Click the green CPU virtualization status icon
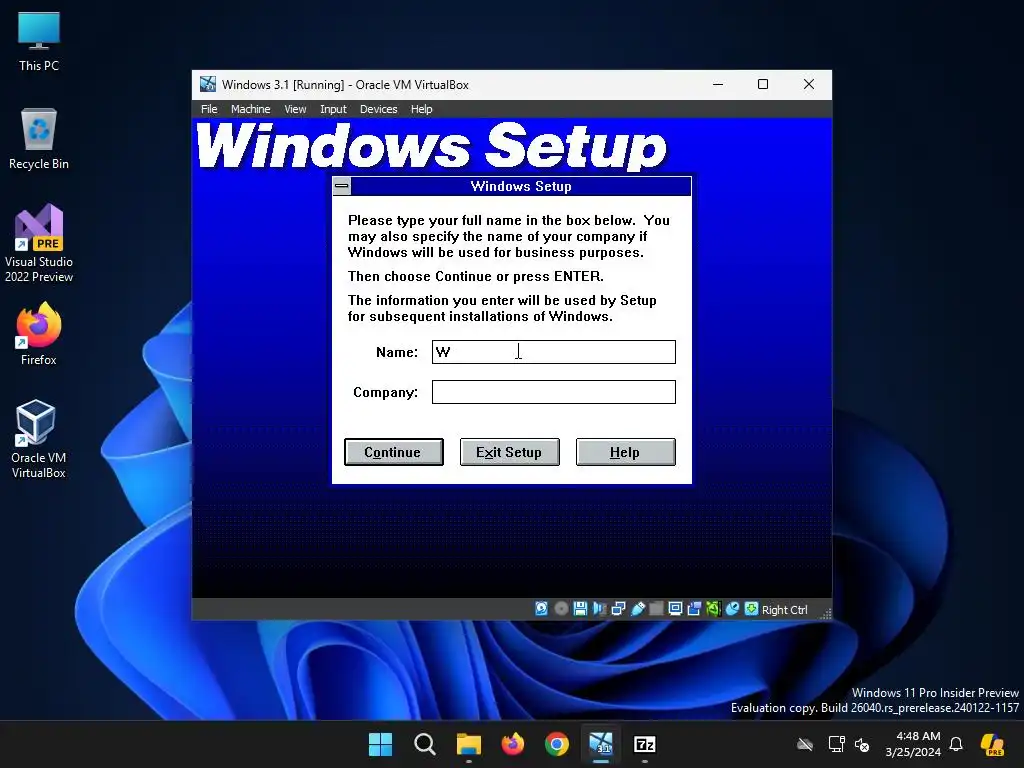Viewport: 1024px width, 768px height. point(713,609)
